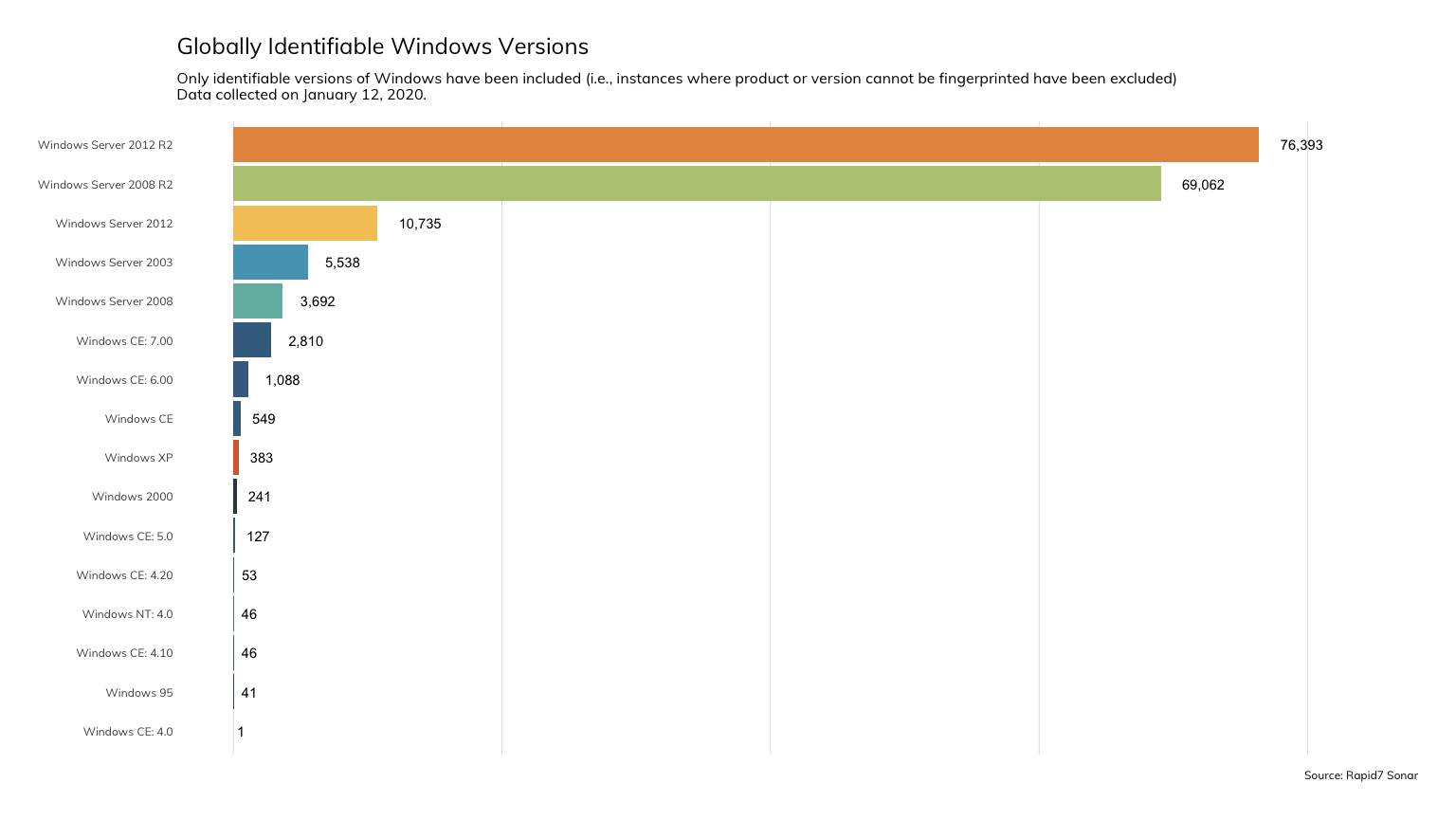Viewport: 1456px width, 819px height.
Task: Select the Windows CE: 6.00 bar
Action: coord(241,379)
